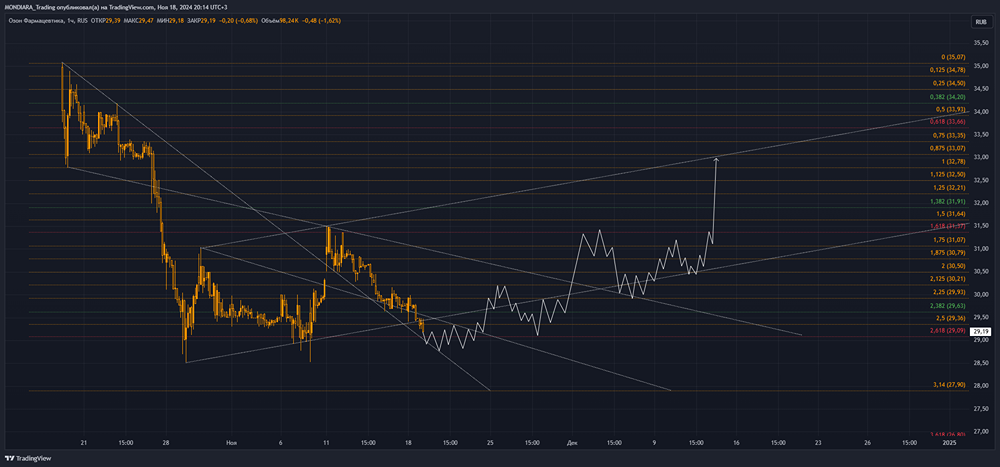This screenshot has height=467, width=1000.
Task: Click time axis label Ноя
Action: click(x=232, y=441)
